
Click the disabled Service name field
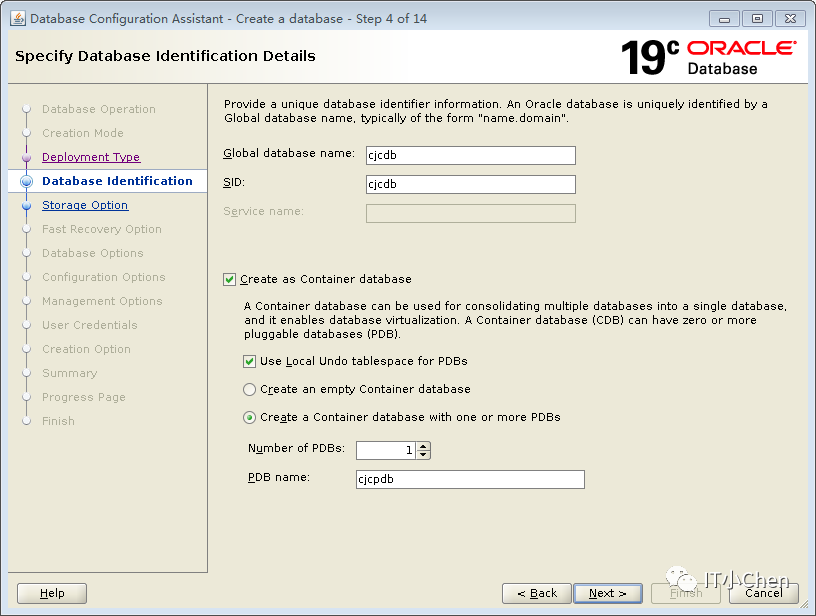470,213
